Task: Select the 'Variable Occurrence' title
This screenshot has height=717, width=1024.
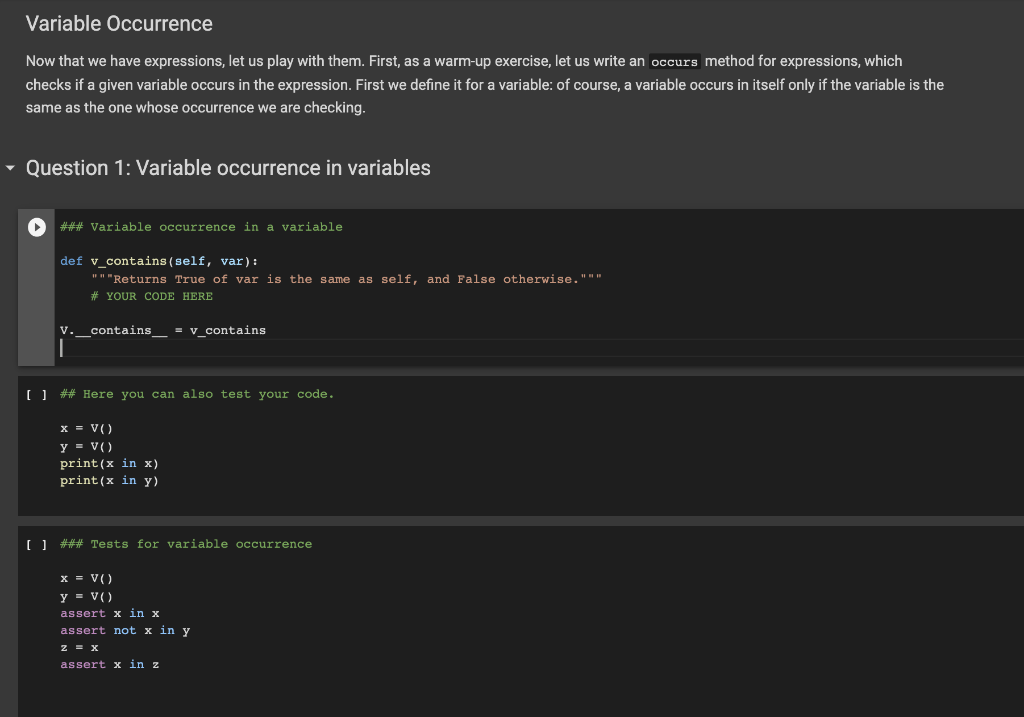Action: (x=120, y=23)
